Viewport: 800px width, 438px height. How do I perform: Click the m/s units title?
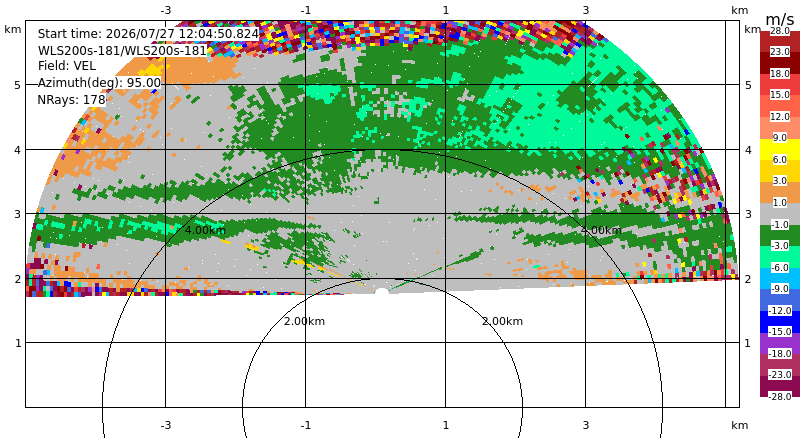point(780,19)
